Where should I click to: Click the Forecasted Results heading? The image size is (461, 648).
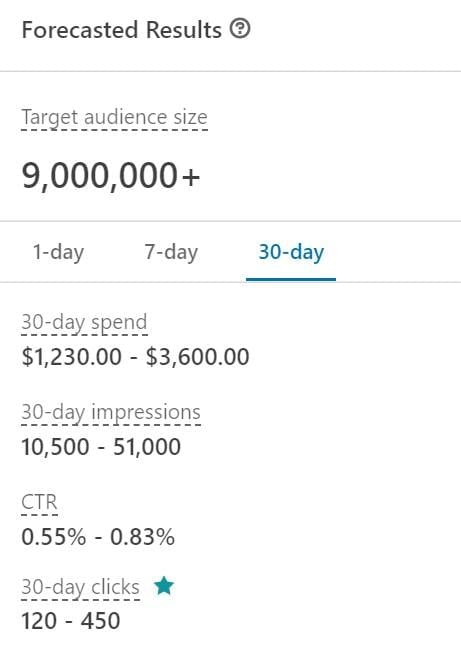(122, 30)
